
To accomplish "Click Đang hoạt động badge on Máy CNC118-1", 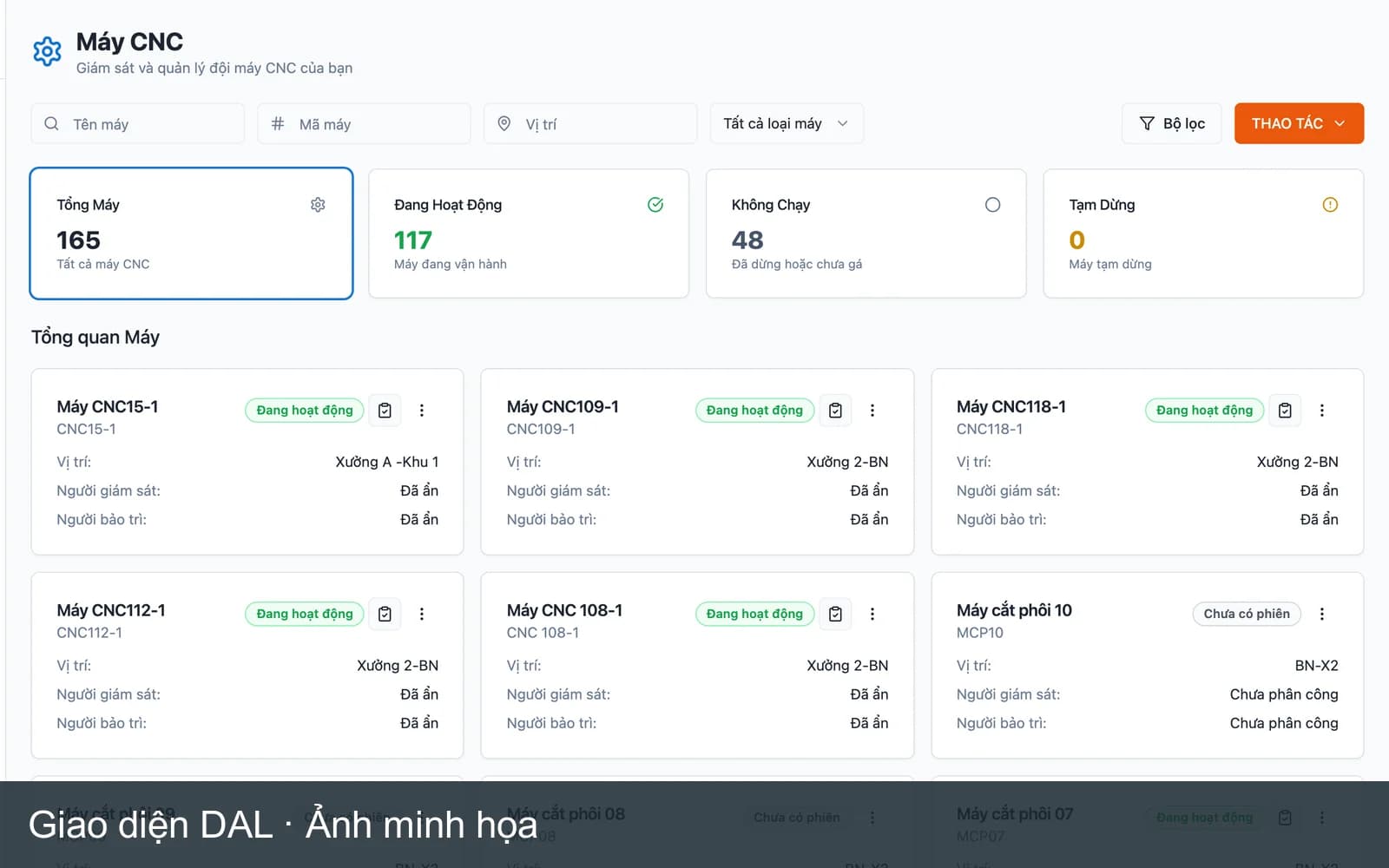I will pos(1205,411).
